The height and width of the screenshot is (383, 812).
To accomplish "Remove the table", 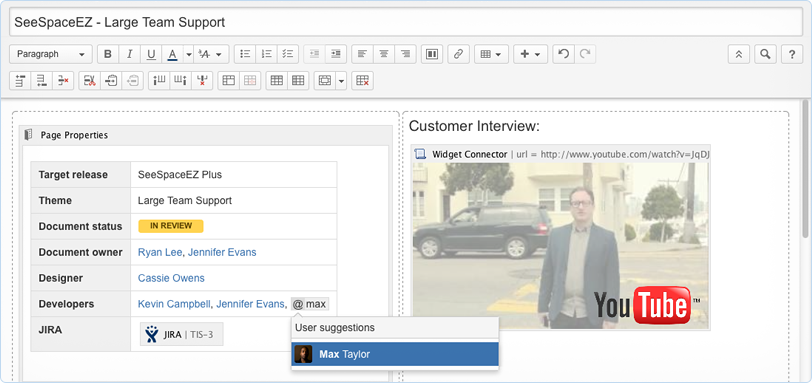I will click(x=362, y=80).
